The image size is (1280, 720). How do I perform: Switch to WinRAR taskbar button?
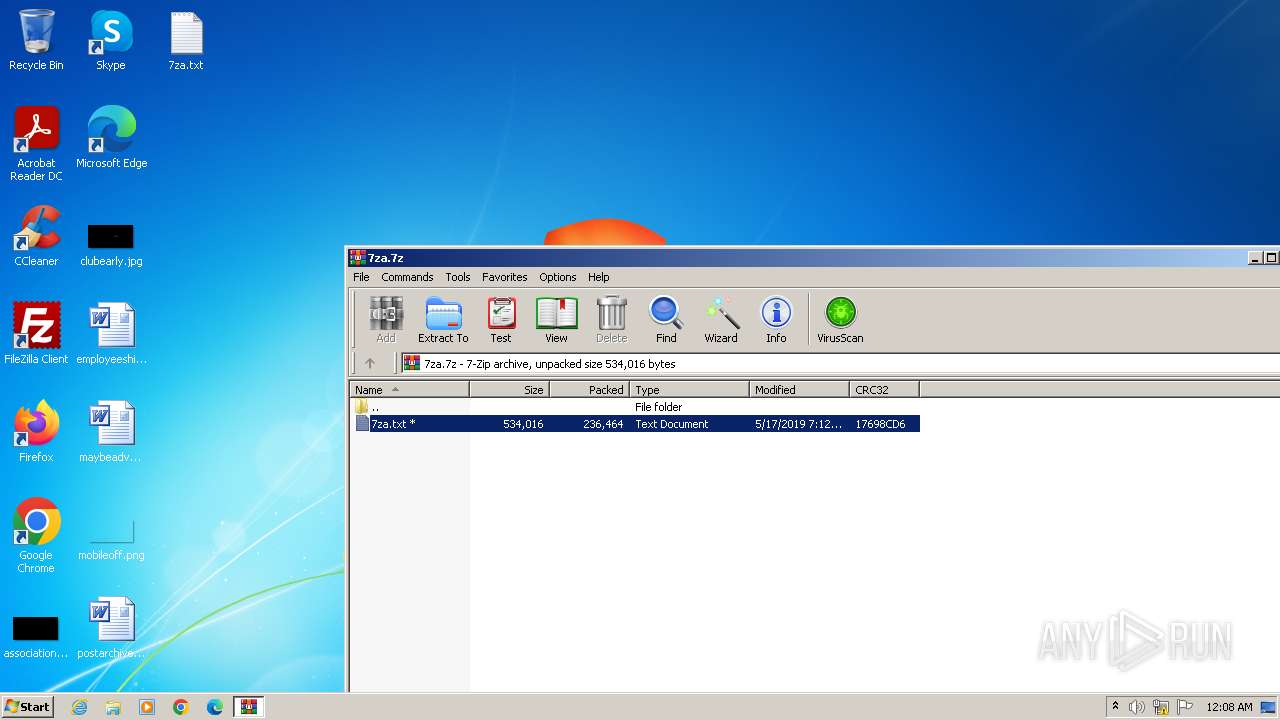coord(249,707)
